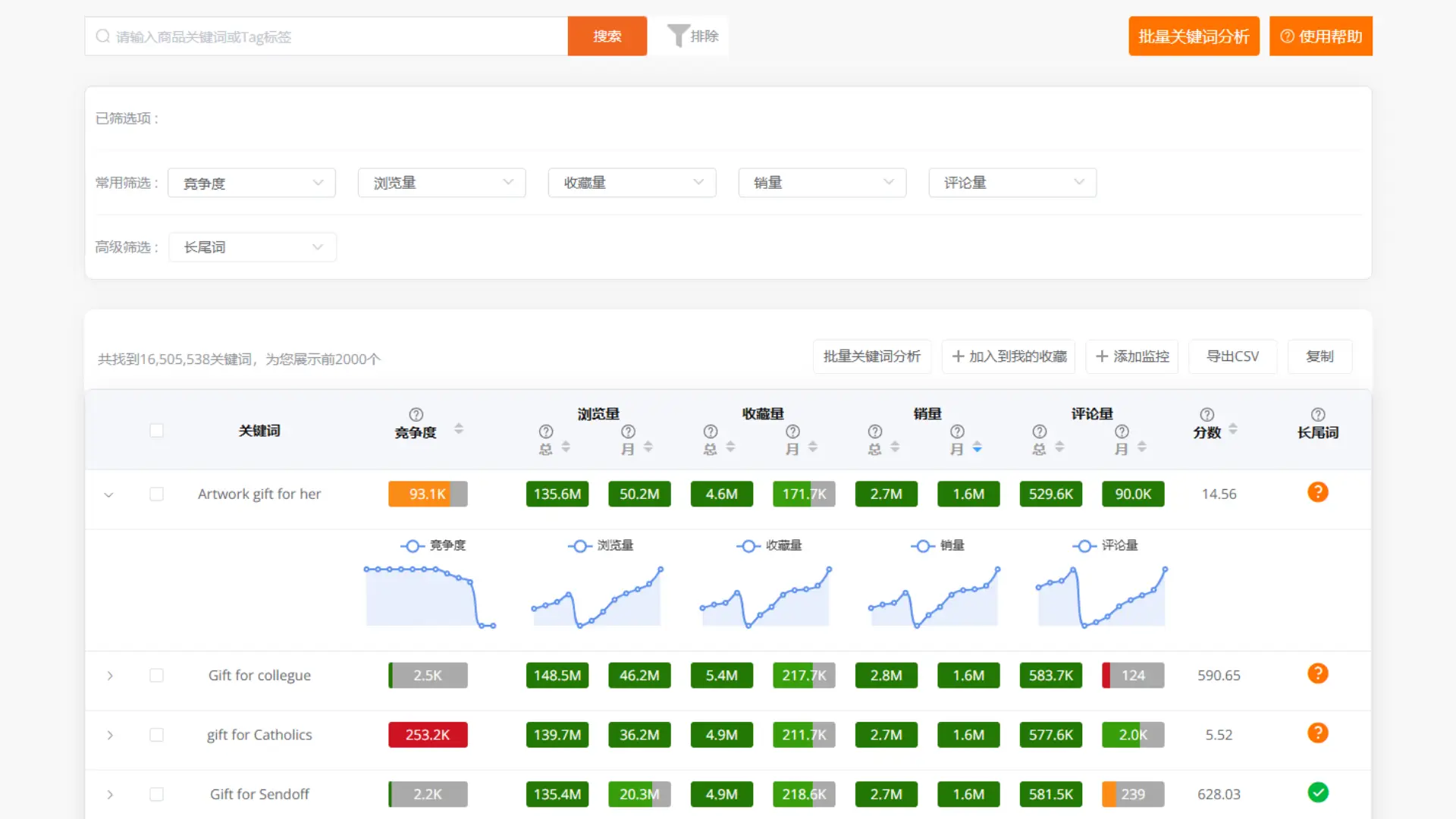Toggle the select-all checkbox in table header
Screen dimensions: 1456x819
click(x=156, y=430)
